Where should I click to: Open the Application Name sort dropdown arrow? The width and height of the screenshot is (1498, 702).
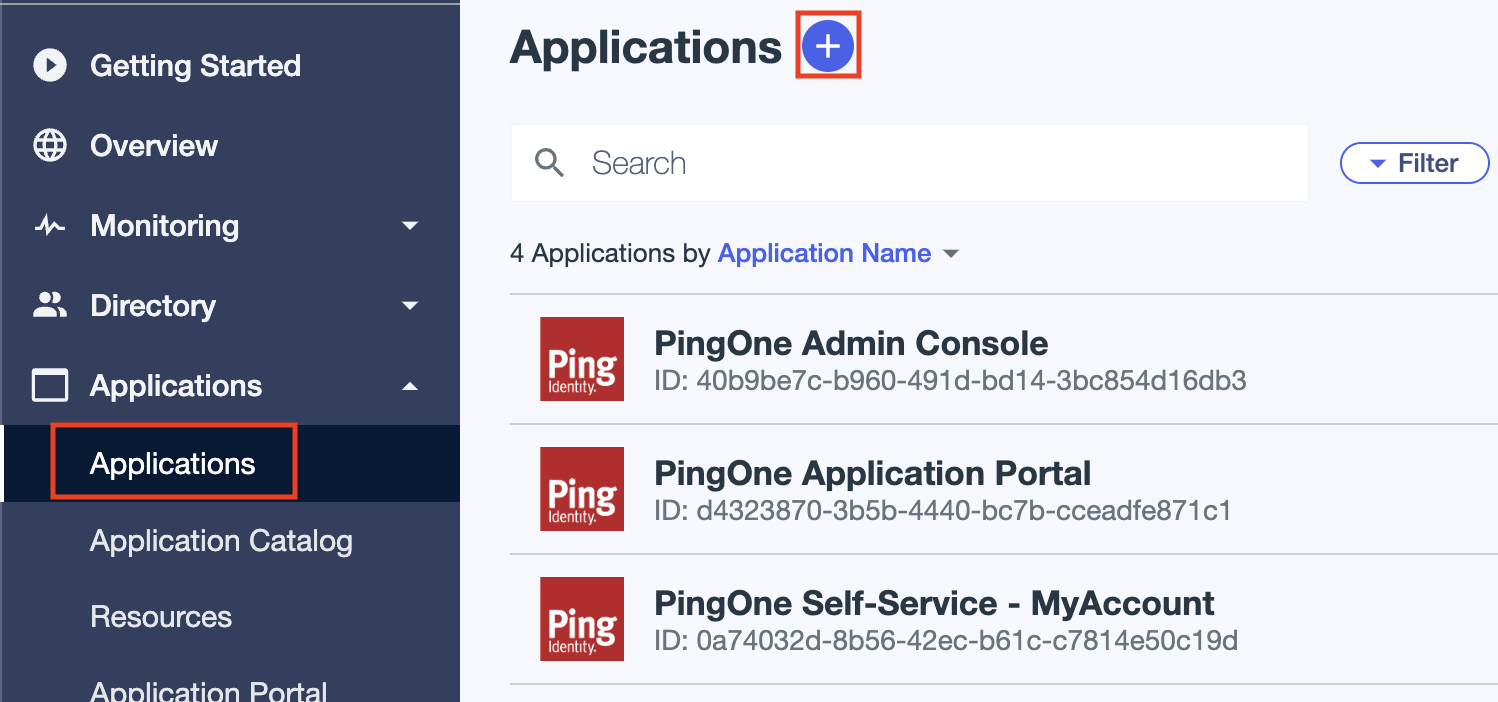(951, 254)
